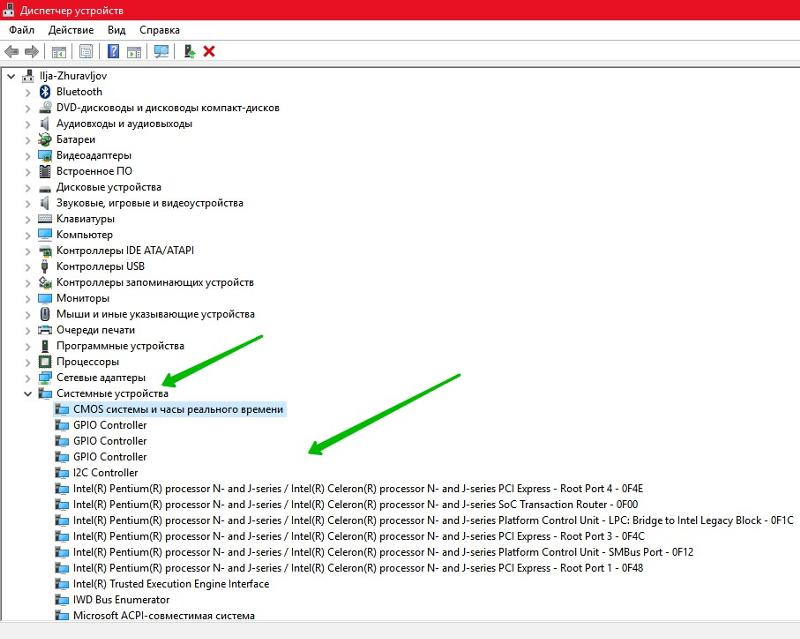Select Intel(R) Trusted Execution Engine Interface
This screenshot has height=639, width=800.
pyautogui.click(x=171, y=584)
